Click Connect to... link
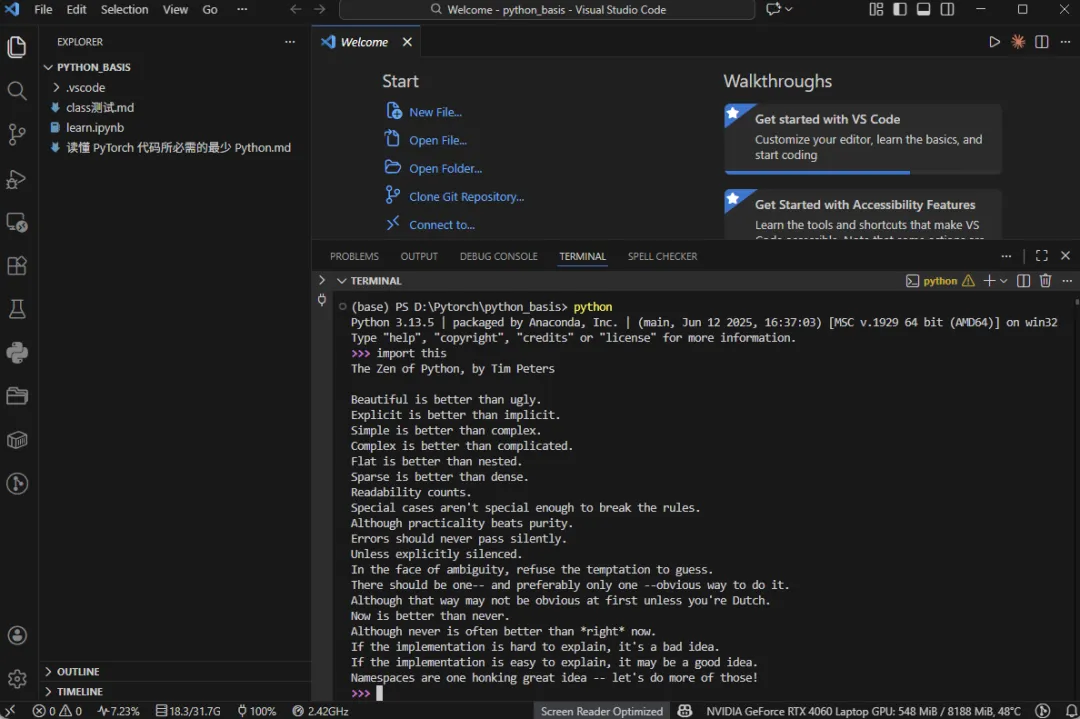The height and width of the screenshot is (719, 1080). click(x=442, y=225)
